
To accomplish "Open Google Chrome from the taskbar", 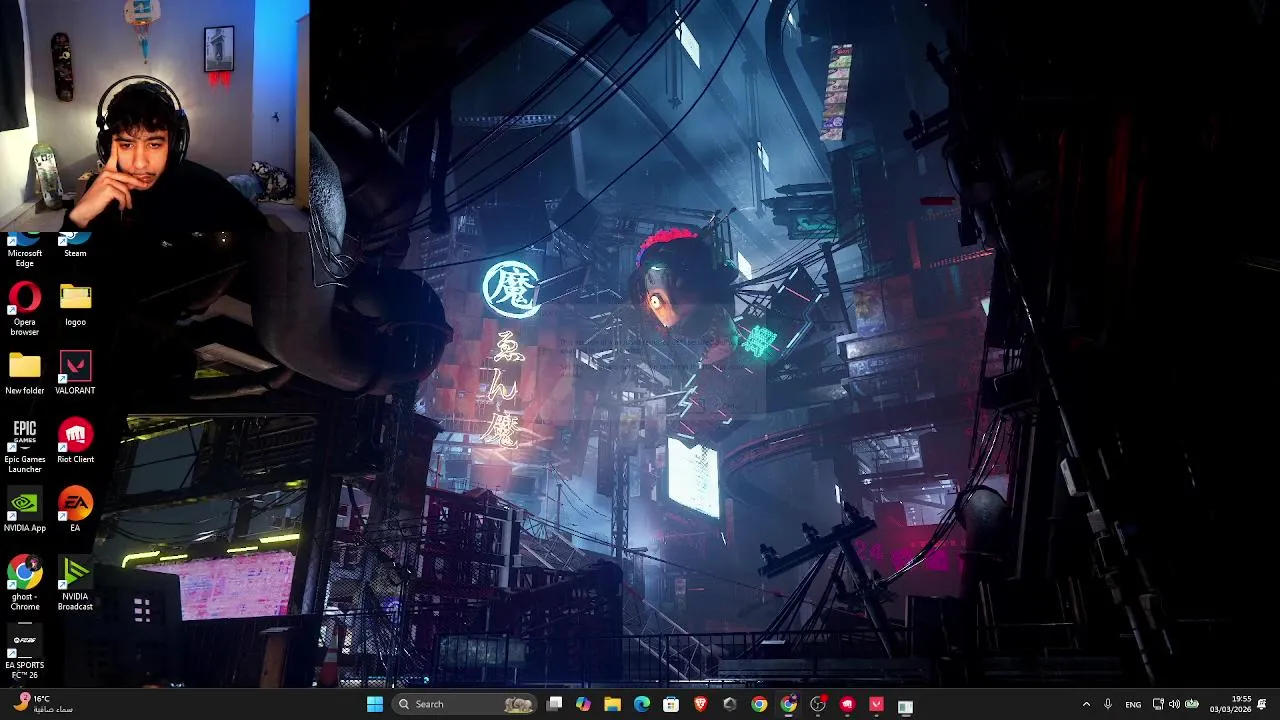I will coord(759,705).
